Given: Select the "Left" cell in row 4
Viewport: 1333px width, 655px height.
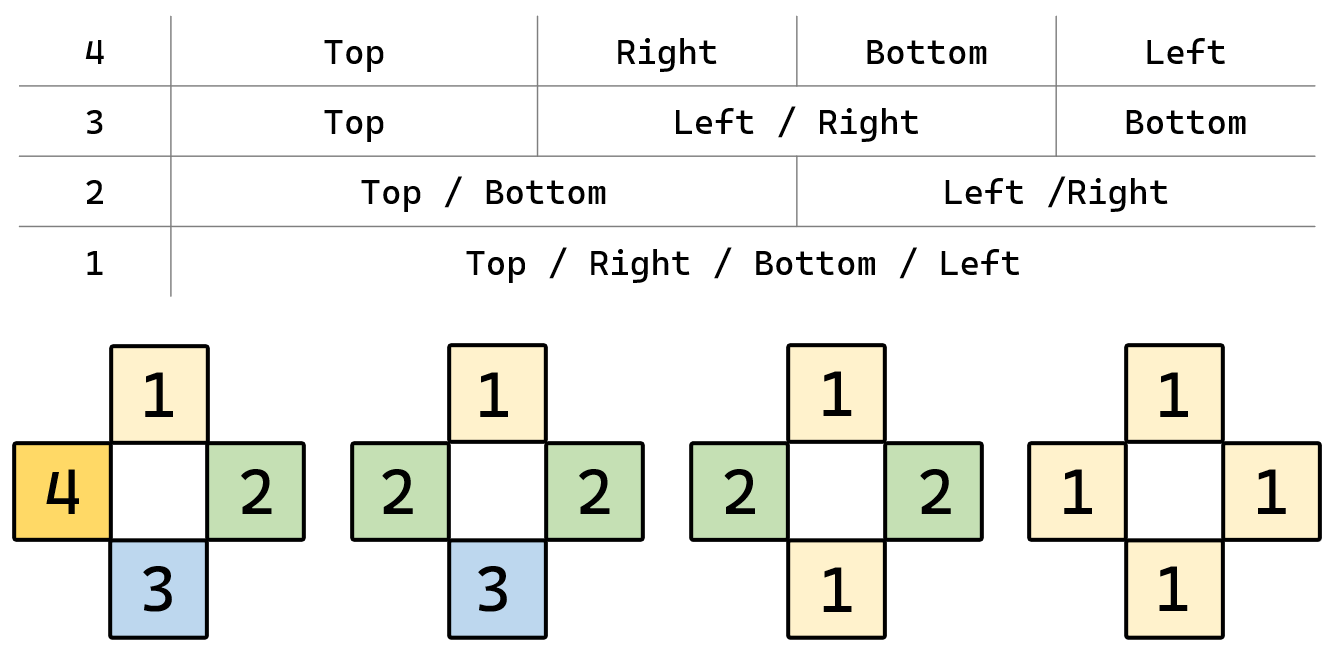Looking at the screenshot, I should (x=1185, y=52).
